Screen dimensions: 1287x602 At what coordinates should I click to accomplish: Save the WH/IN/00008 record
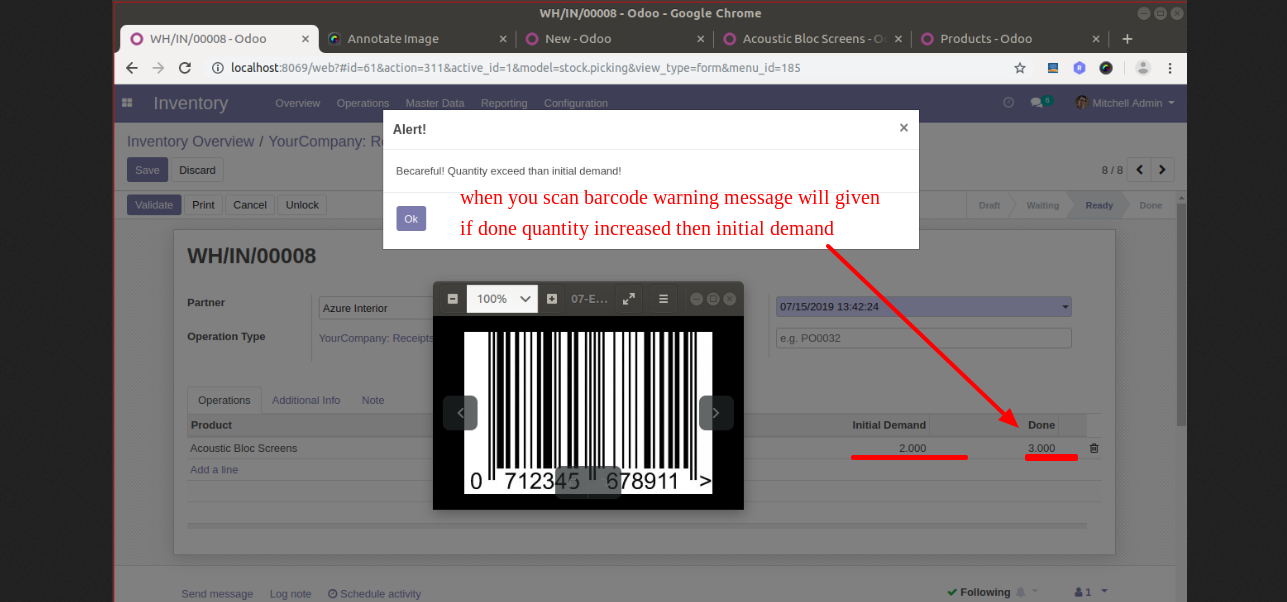[147, 170]
